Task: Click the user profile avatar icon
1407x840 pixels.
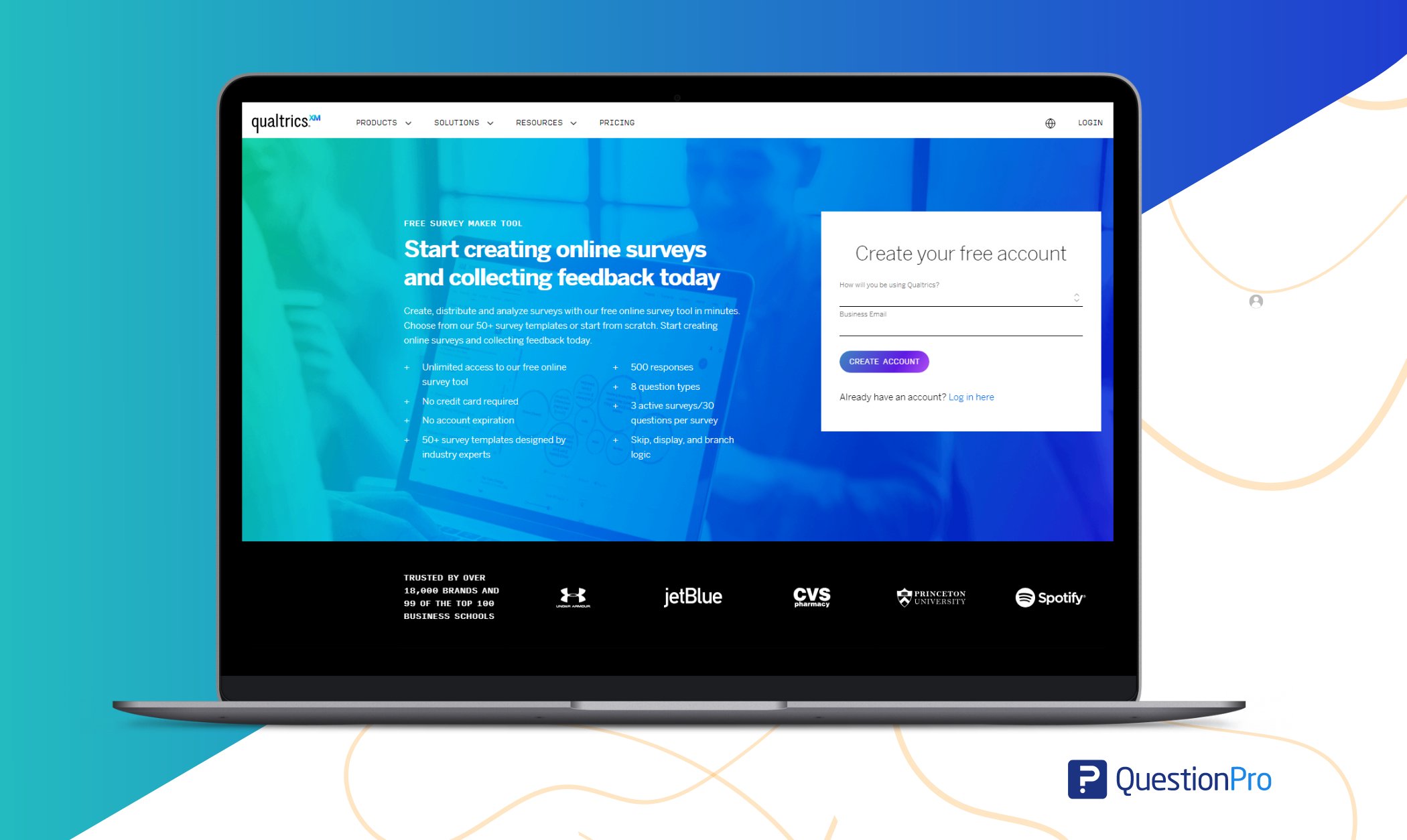Action: click(1256, 301)
